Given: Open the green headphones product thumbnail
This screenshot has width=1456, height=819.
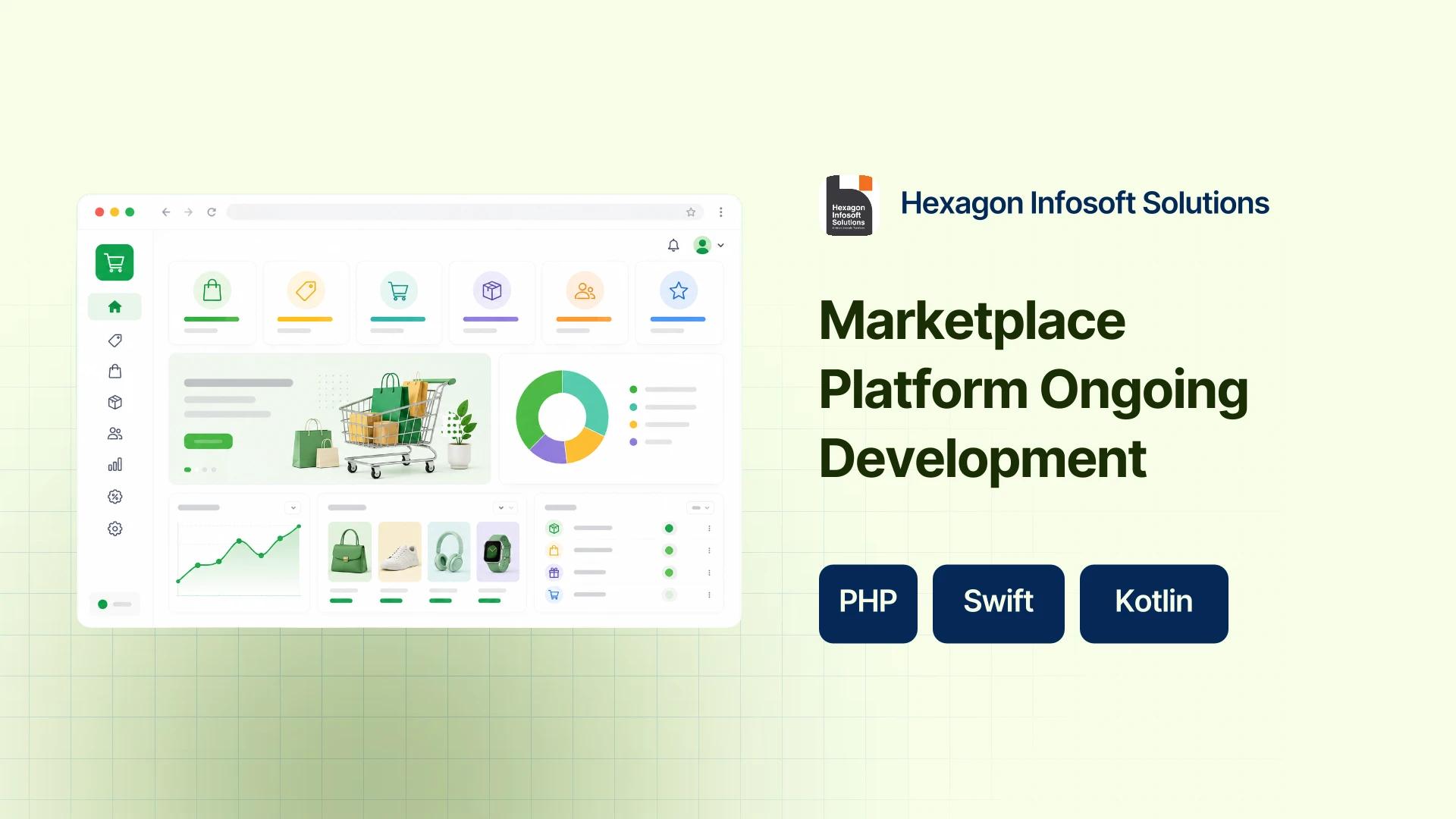Looking at the screenshot, I should [449, 551].
